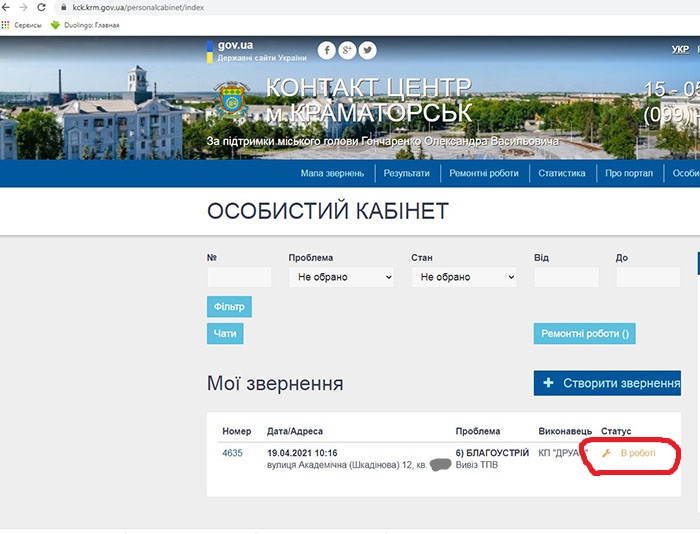Expand the Проблема dropdown
Viewport: 700px width, 534px height.
coord(341,277)
